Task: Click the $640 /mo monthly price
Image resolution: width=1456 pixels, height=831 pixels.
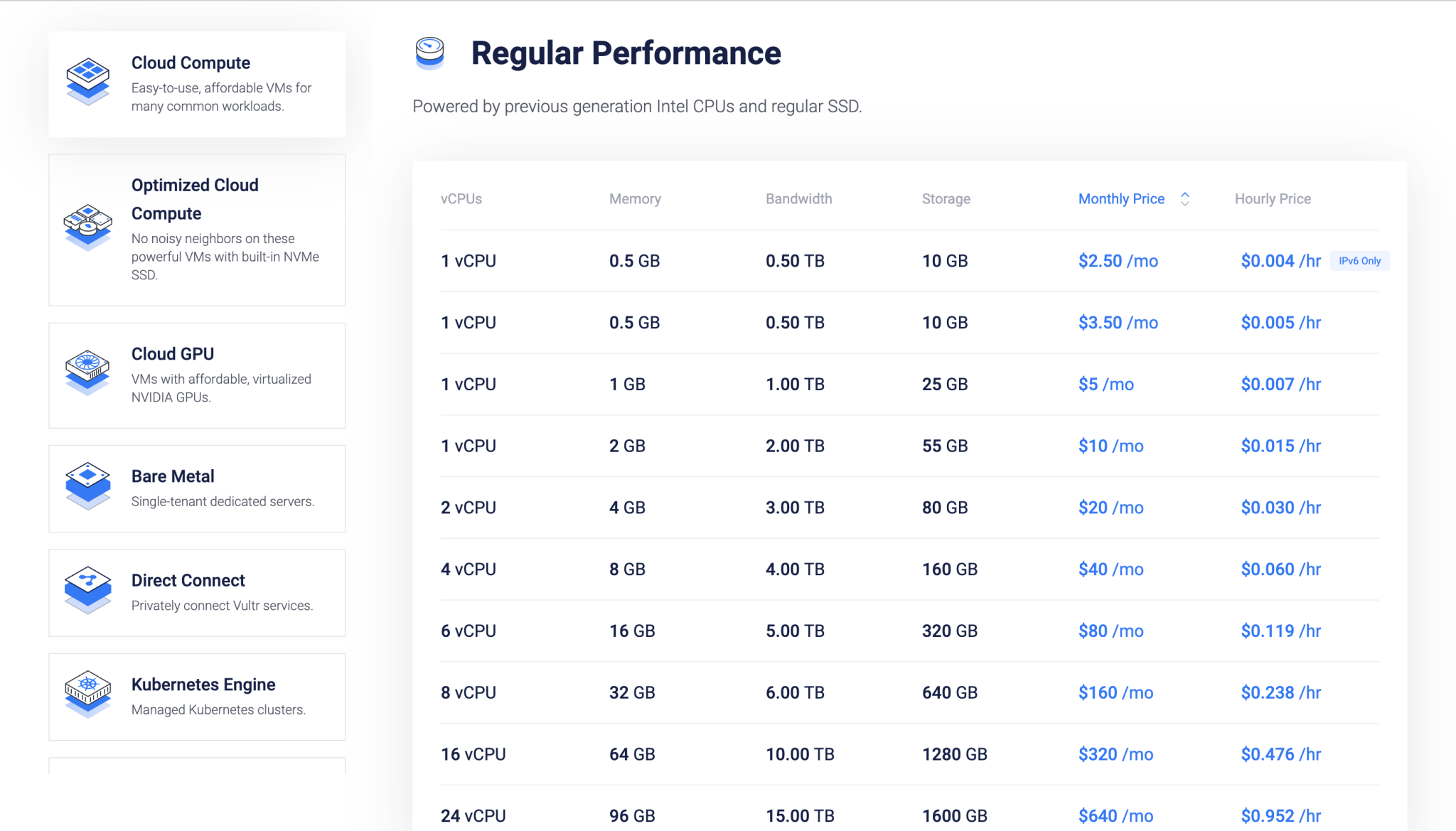Action: click(x=1115, y=815)
